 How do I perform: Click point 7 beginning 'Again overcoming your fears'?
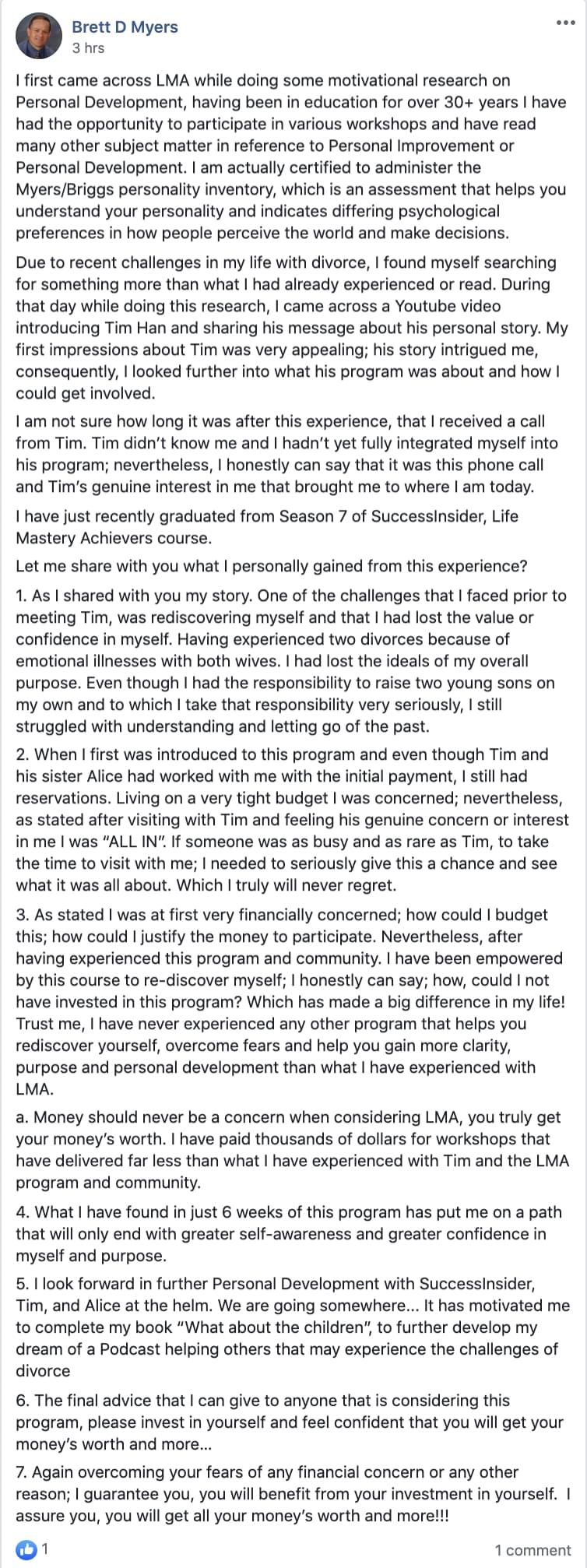tap(293, 1494)
